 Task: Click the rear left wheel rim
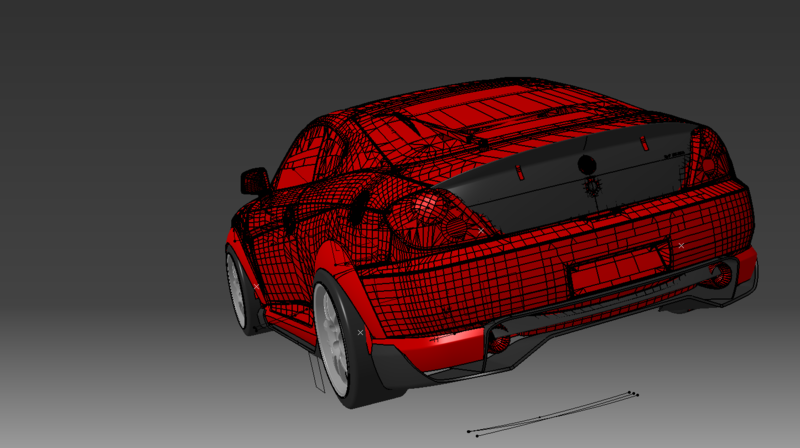coord(333,336)
